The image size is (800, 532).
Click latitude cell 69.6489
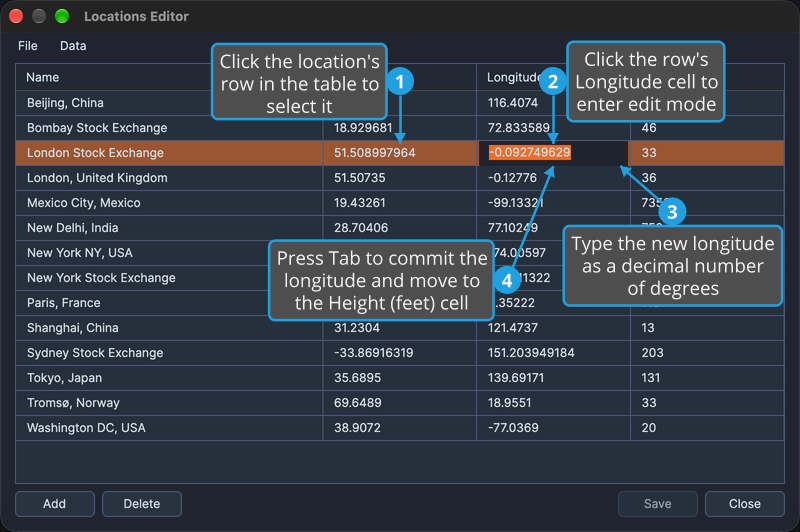[x=400, y=403]
